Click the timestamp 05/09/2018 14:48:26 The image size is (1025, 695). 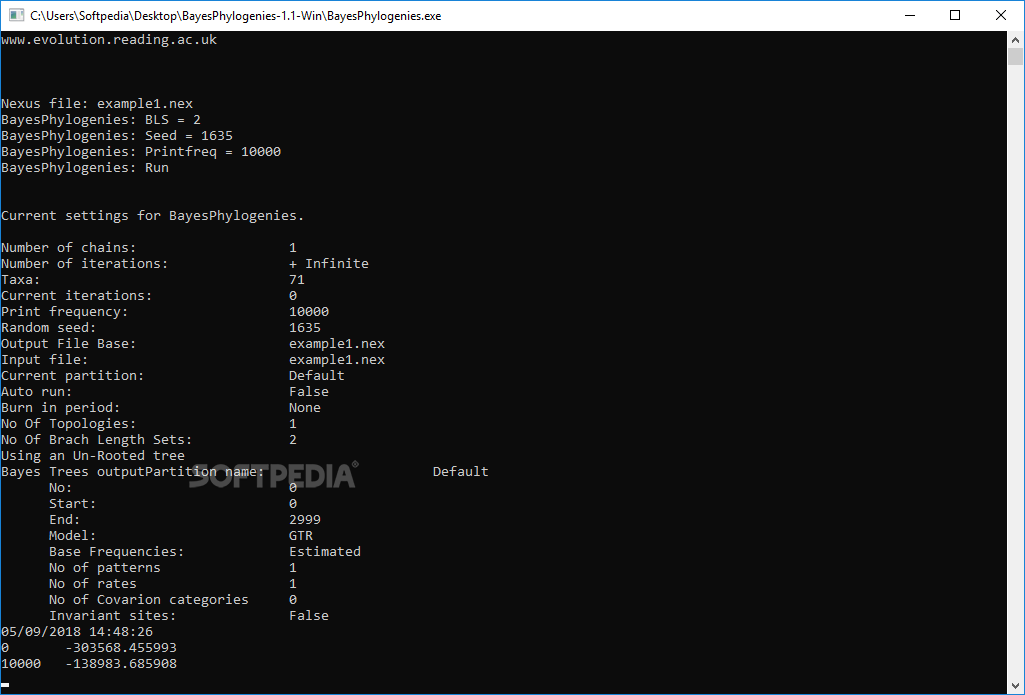pos(77,632)
